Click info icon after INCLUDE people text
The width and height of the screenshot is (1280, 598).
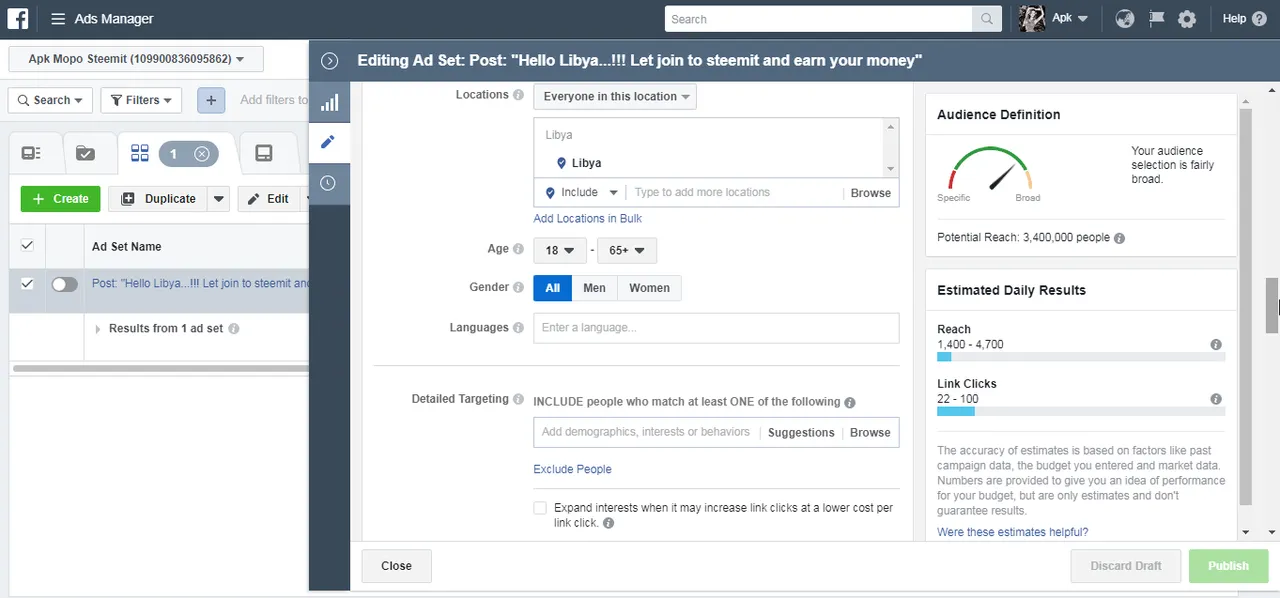(x=849, y=402)
